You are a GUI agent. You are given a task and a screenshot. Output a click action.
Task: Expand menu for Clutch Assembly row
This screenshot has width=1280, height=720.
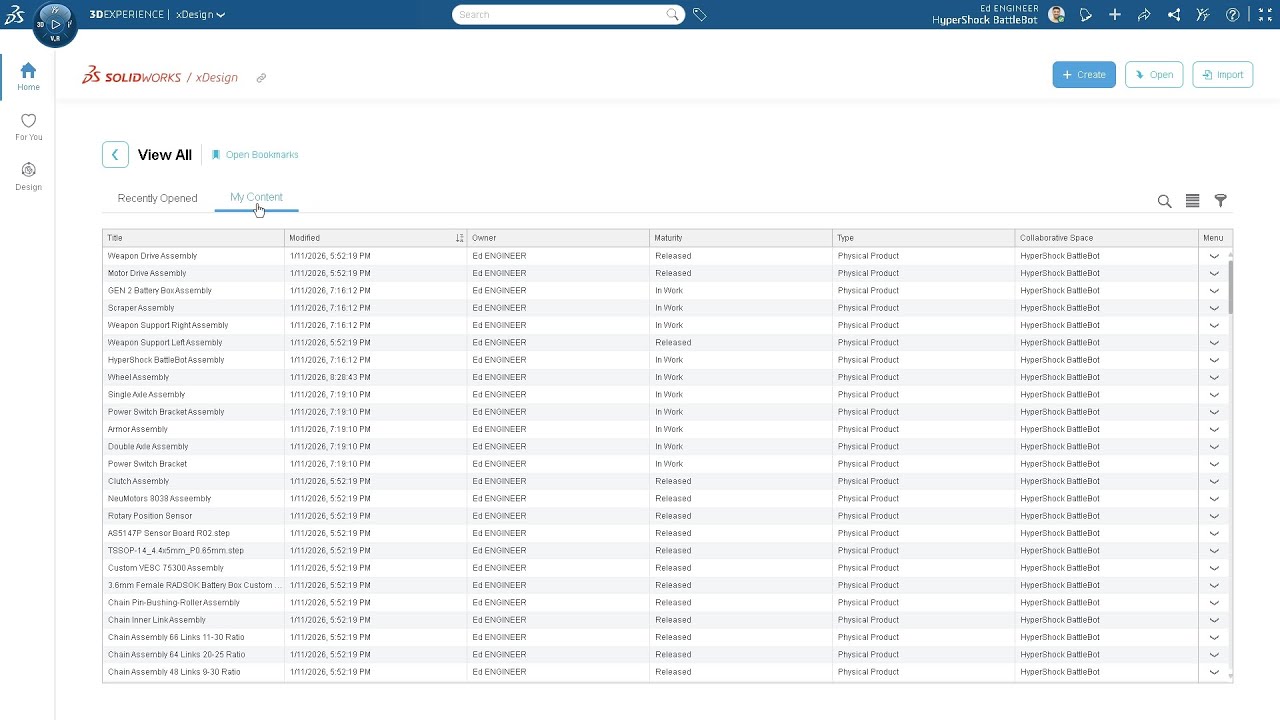click(1214, 481)
